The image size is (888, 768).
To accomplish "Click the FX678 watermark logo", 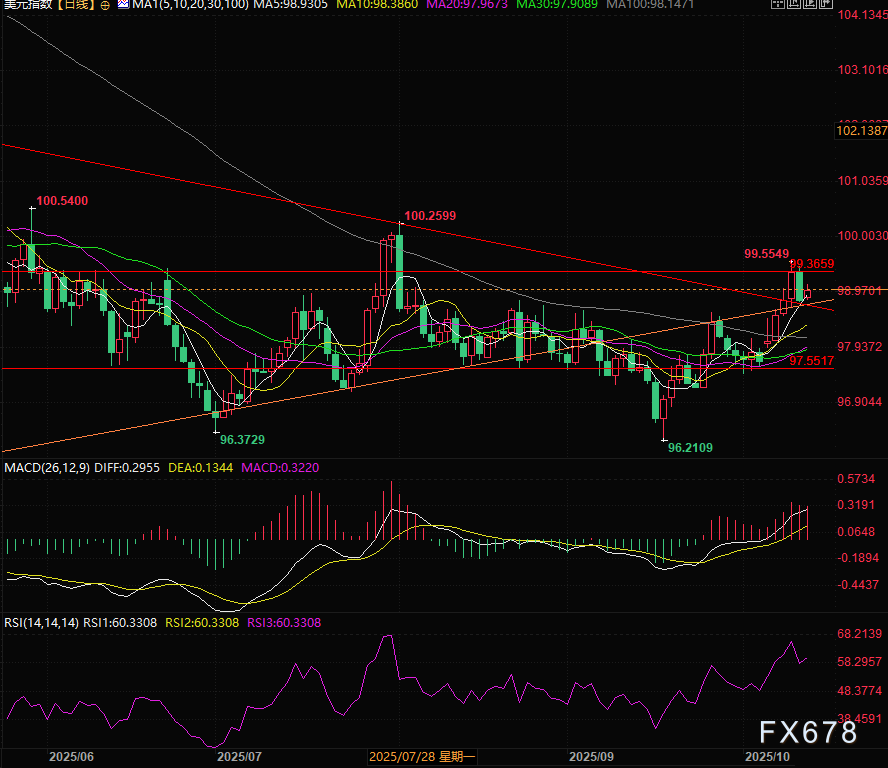I will 806,732.
